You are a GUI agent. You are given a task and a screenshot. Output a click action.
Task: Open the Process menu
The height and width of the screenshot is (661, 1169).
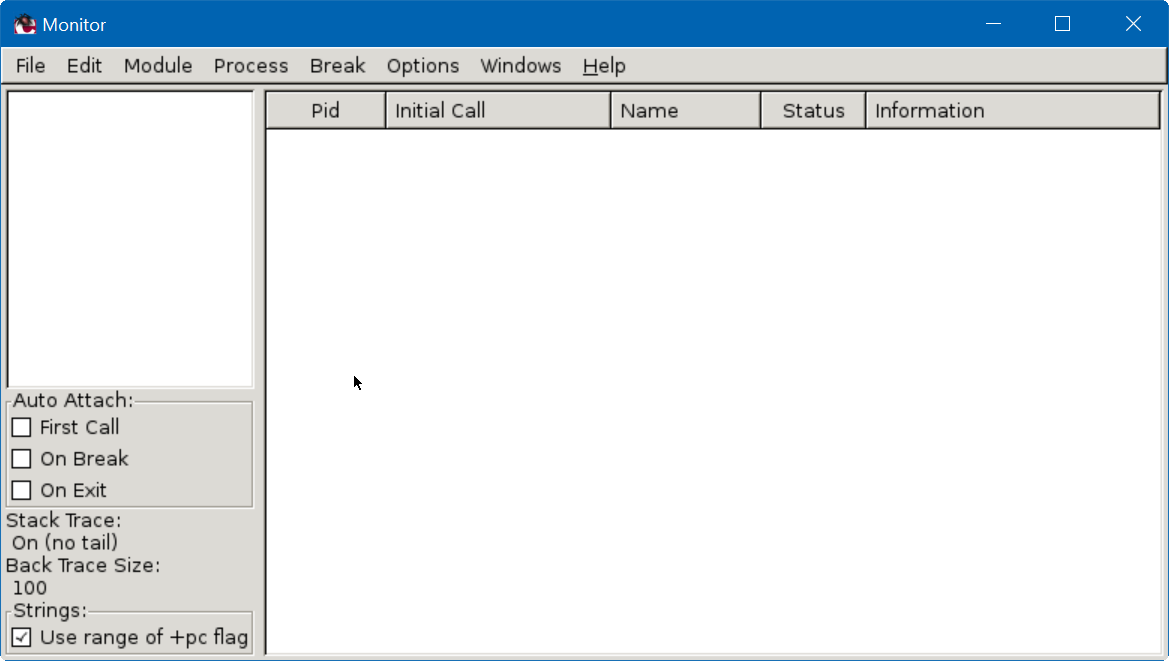pyautogui.click(x=251, y=66)
